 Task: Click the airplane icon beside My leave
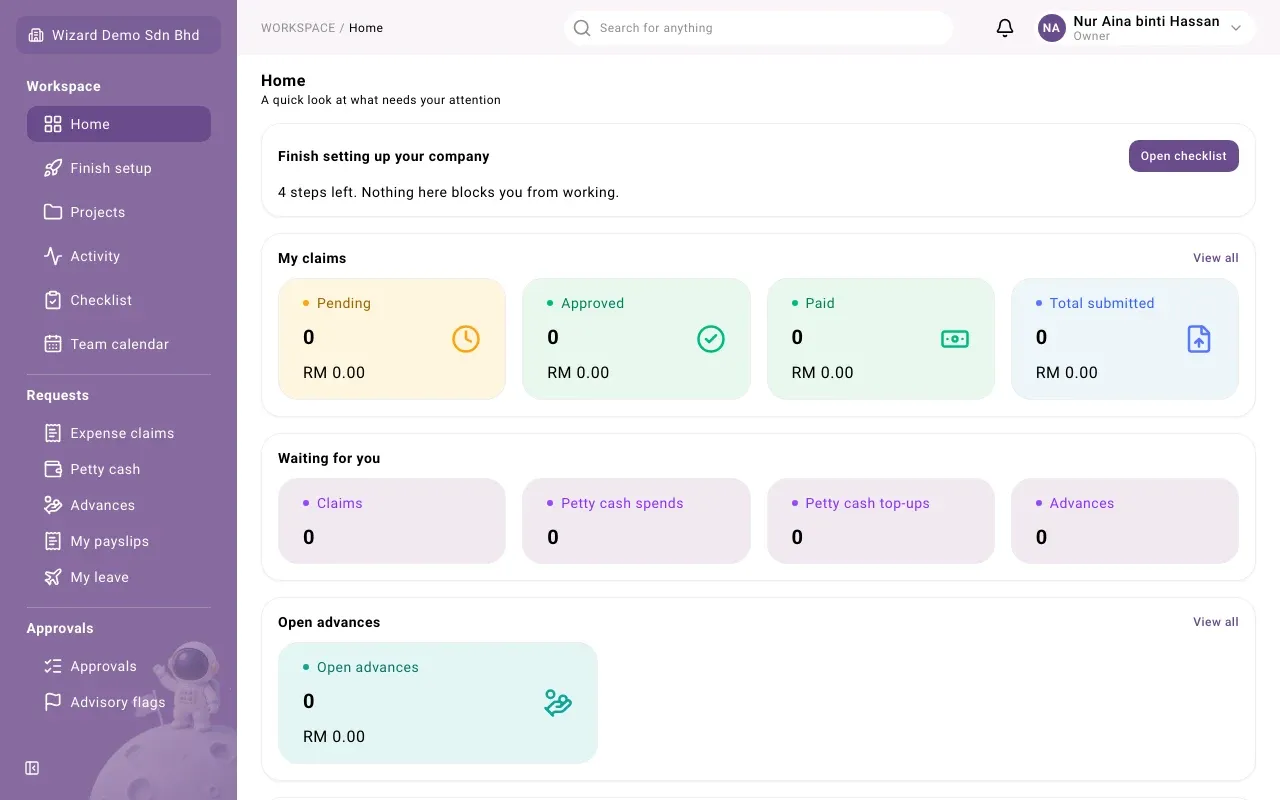53,577
